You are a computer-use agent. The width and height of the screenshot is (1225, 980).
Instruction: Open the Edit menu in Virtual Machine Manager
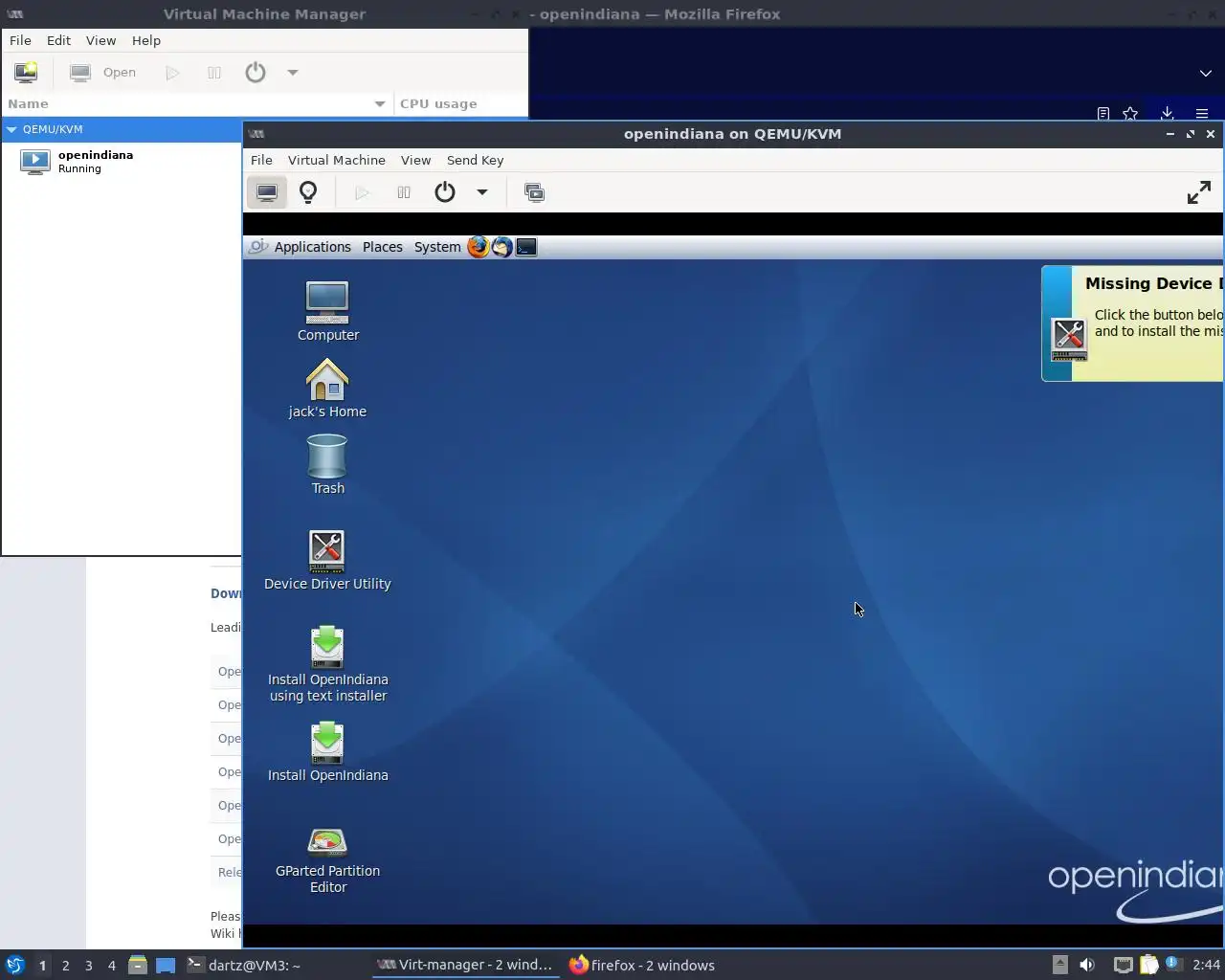(58, 40)
